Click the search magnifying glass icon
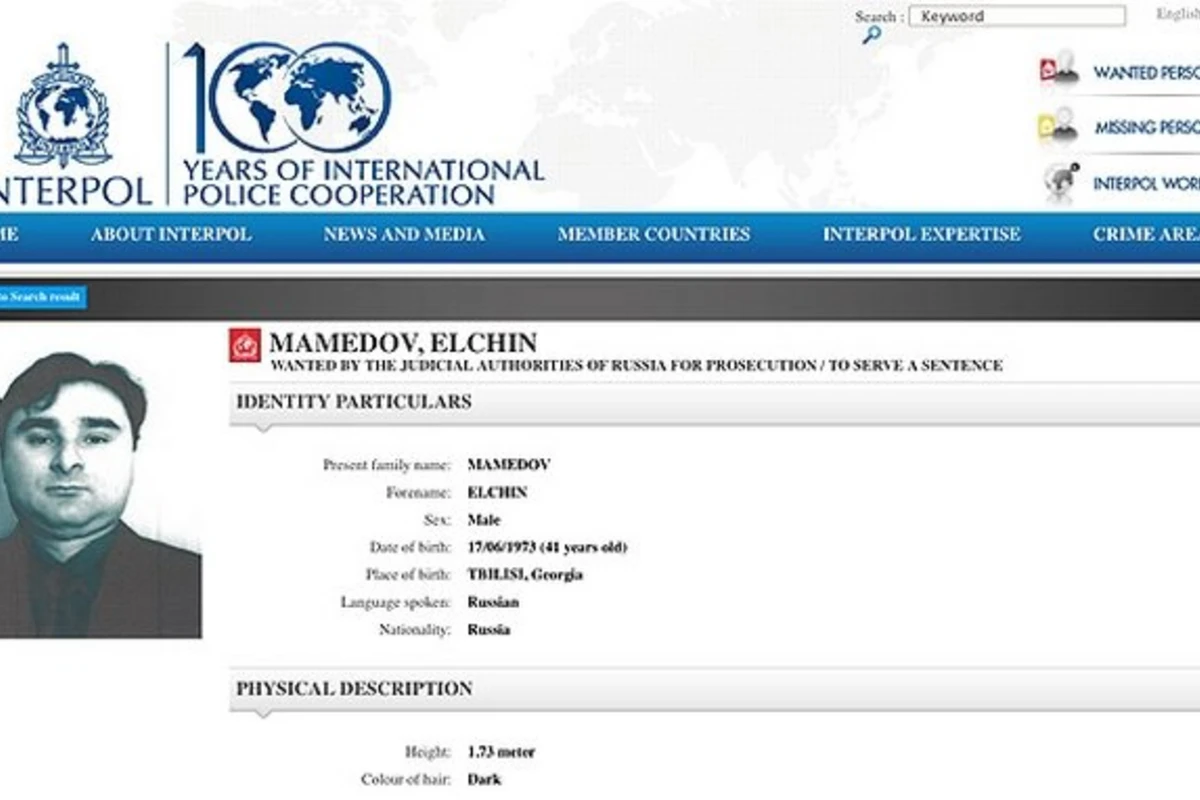This screenshot has width=1200, height=800. pos(872,35)
